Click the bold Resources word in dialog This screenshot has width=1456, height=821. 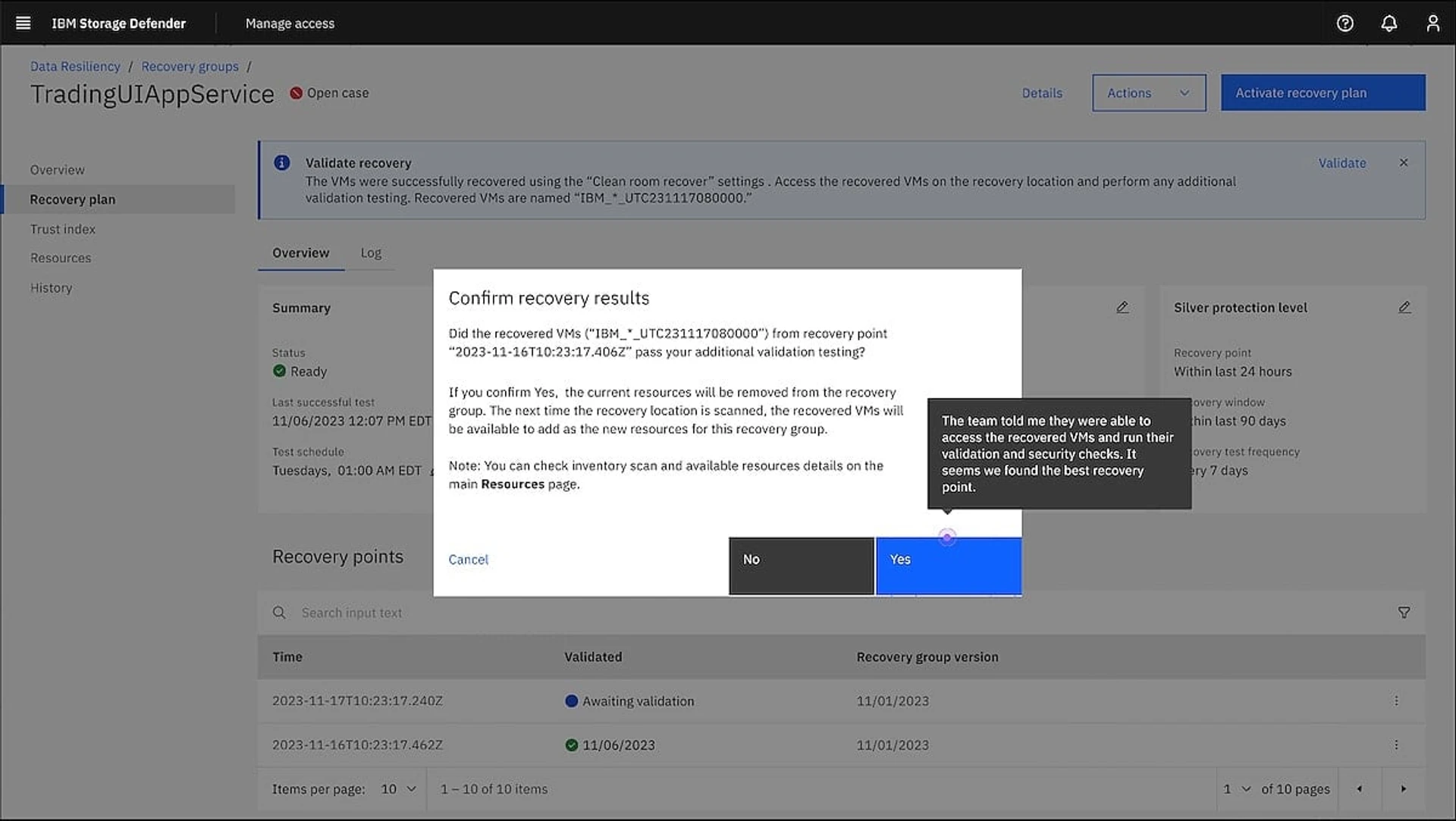513,484
